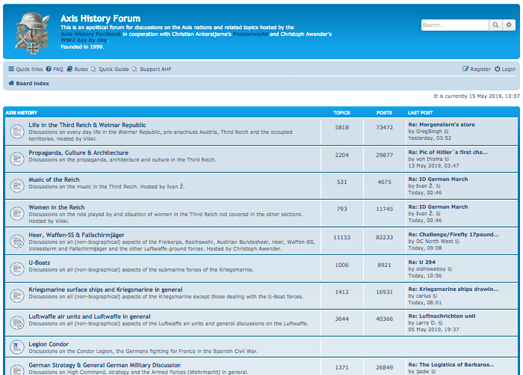This screenshot has width=523, height=375.
Task: Click the Axis History Forum title
Action: [100, 19]
